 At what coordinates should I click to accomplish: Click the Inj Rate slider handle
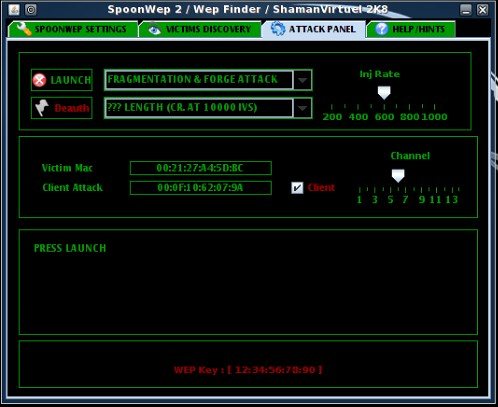pyautogui.click(x=384, y=93)
